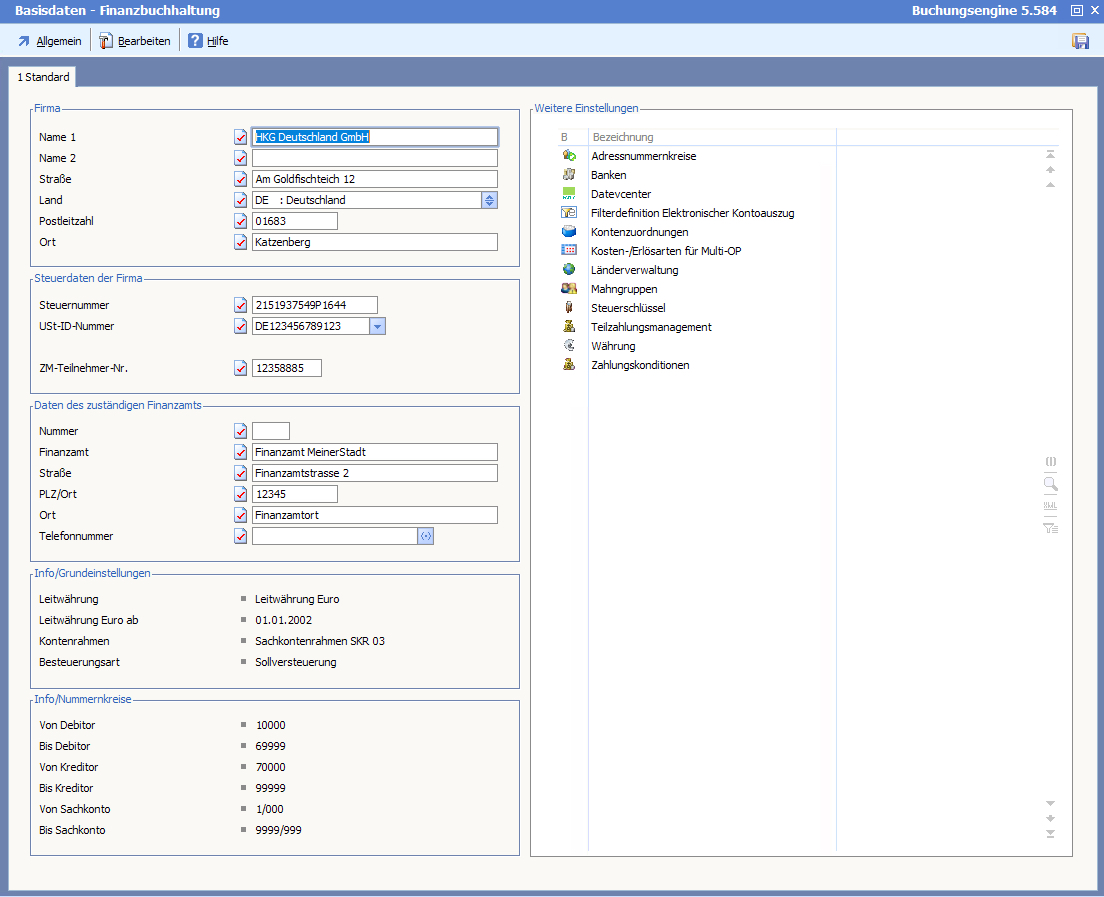Open the Datevcenter entry

(x=620, y=194)
